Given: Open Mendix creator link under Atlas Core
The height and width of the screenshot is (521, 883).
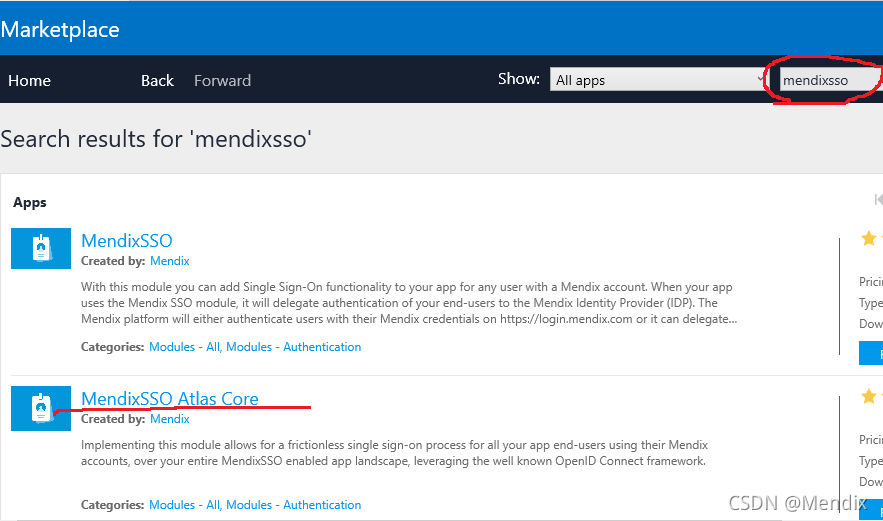Looking at the screenshot, I should (x=170, y=418).
